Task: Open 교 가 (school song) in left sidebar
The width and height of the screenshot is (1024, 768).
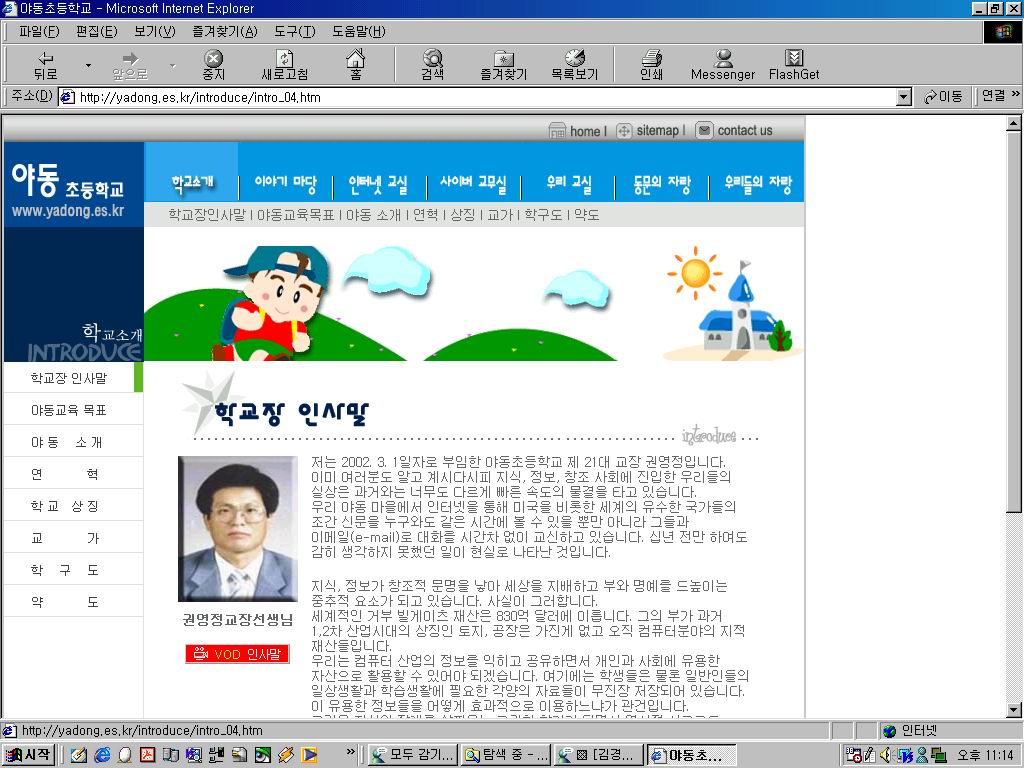Action: pyautogui.click(x=65, y=538)
